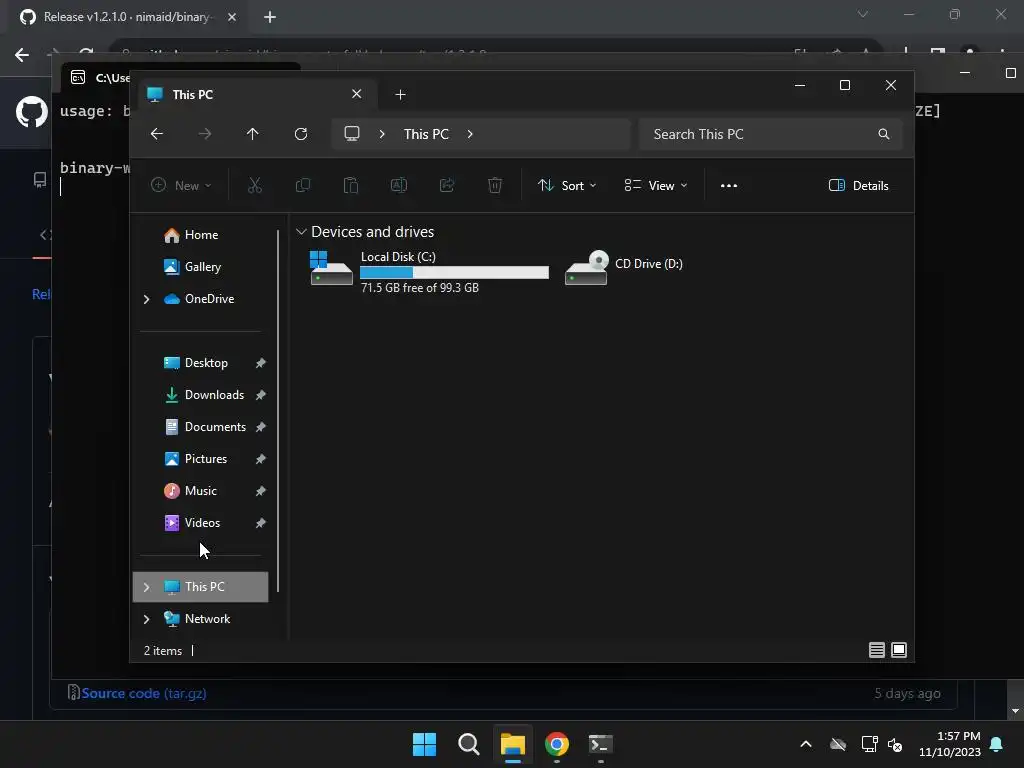Viewport: 1024px width, 768px height.
Task: Click the Local Disk C: usage bar
Action: click(x=455, y=272)
